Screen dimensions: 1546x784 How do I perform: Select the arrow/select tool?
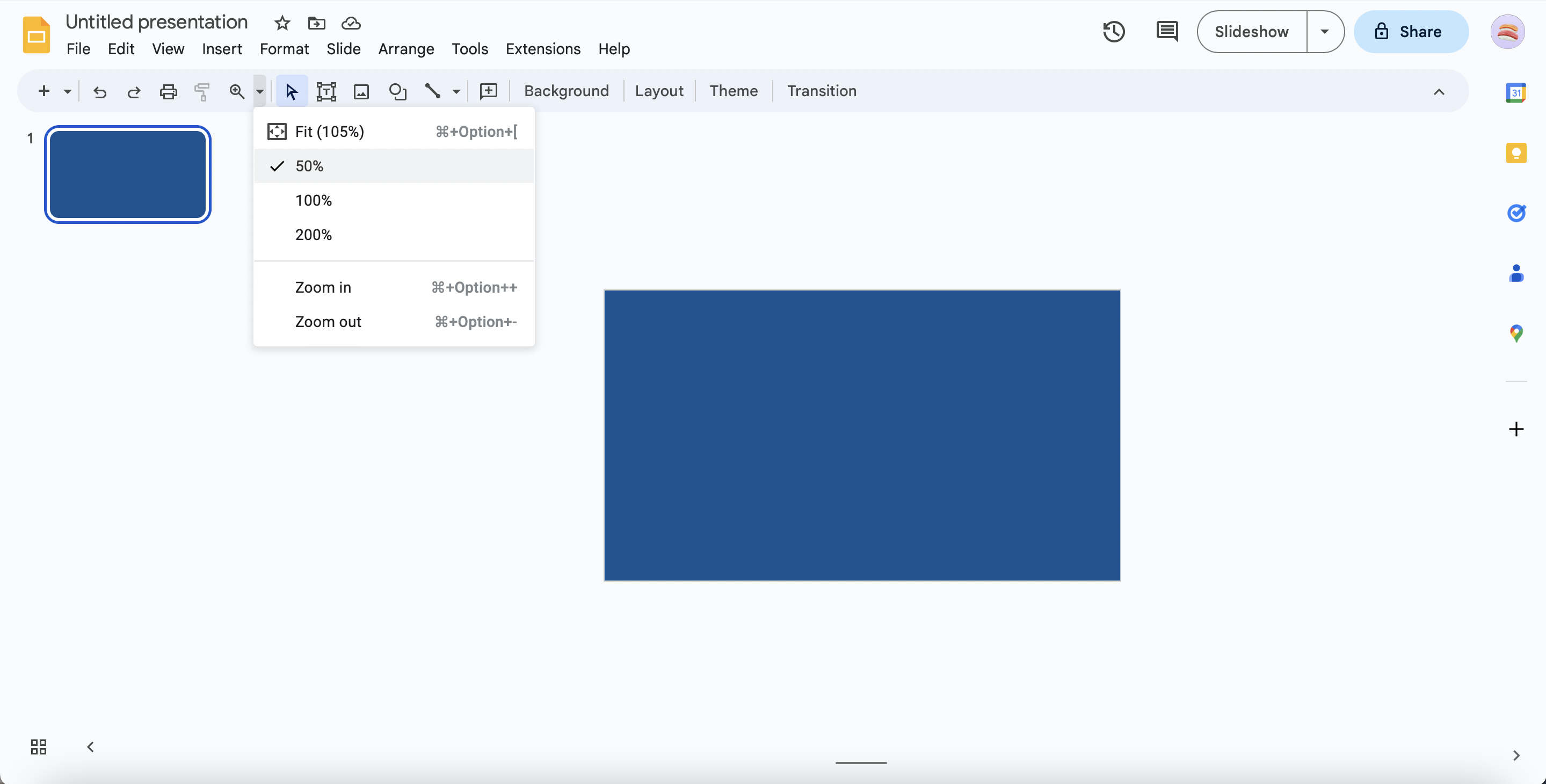point(291,91)
